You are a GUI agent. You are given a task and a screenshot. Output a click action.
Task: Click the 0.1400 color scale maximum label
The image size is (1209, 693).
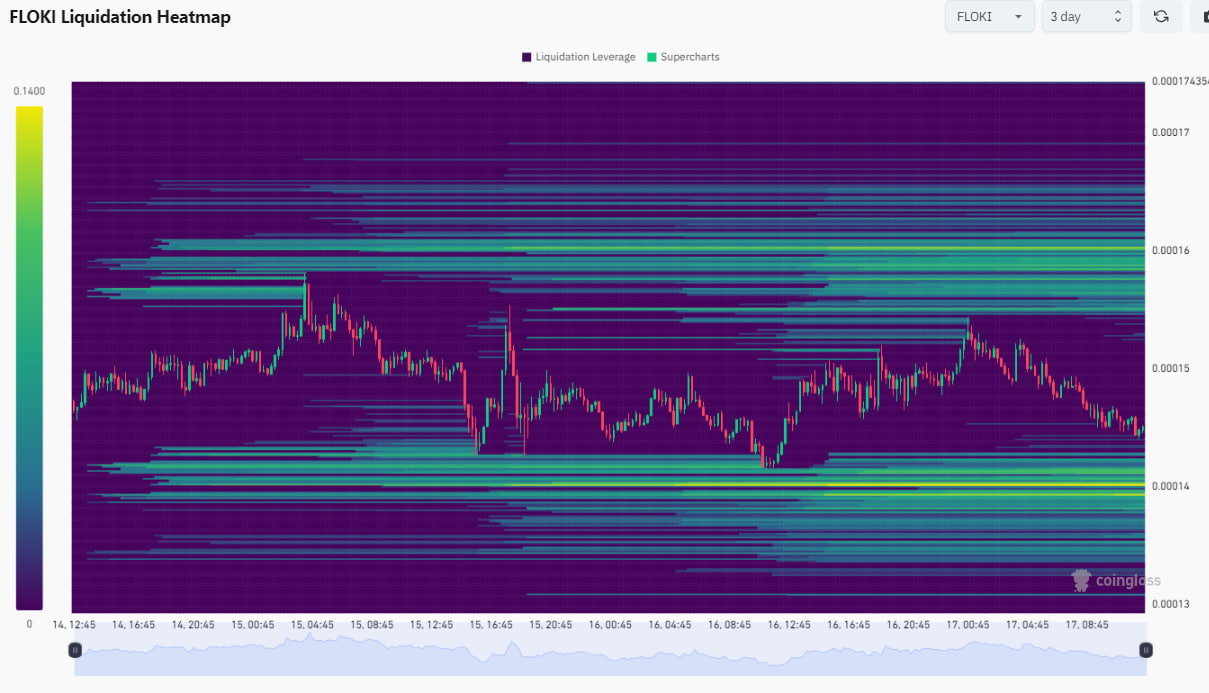coord(29,91)
